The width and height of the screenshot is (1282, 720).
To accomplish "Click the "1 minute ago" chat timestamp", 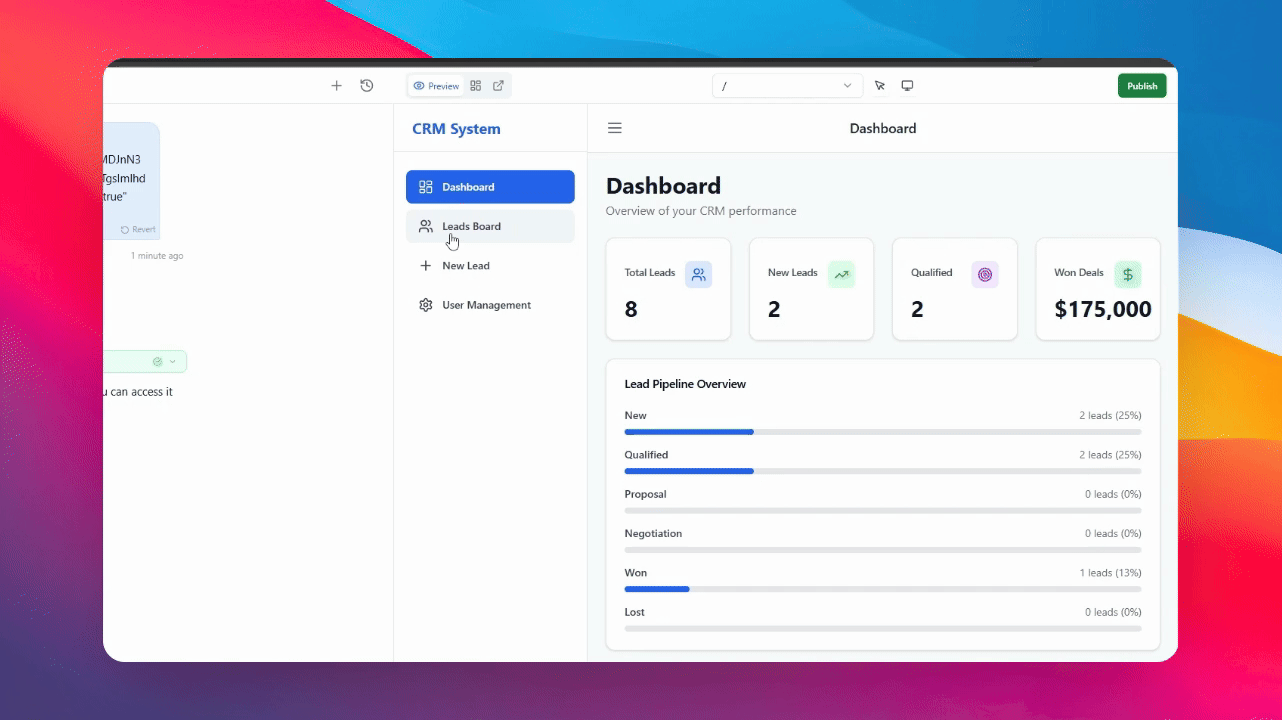I will 157,256.
